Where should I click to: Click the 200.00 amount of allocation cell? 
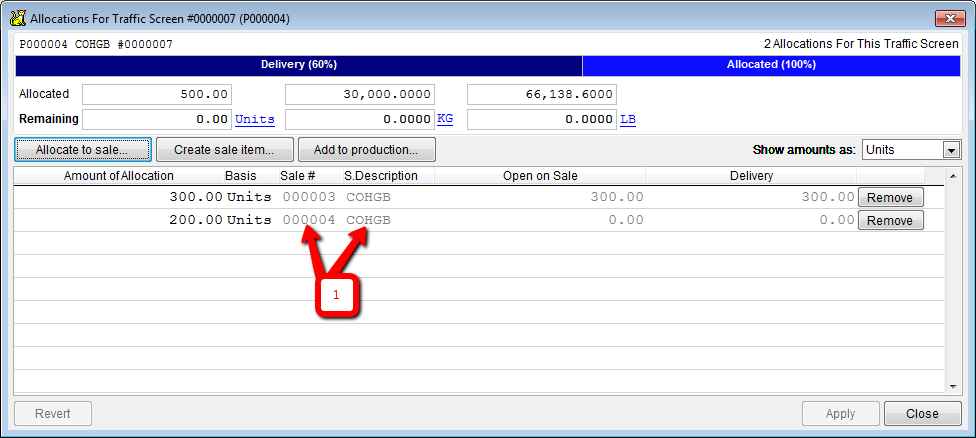pyautogui.click(x=118, y=220)
